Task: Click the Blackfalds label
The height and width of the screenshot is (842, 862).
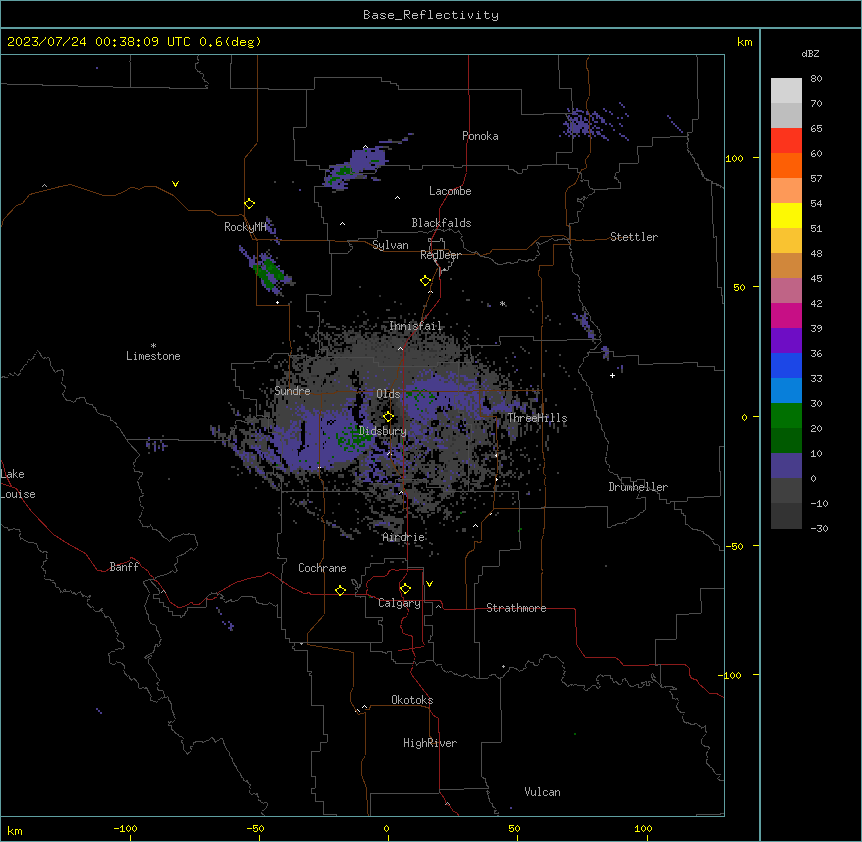Action: coord(441,223)
